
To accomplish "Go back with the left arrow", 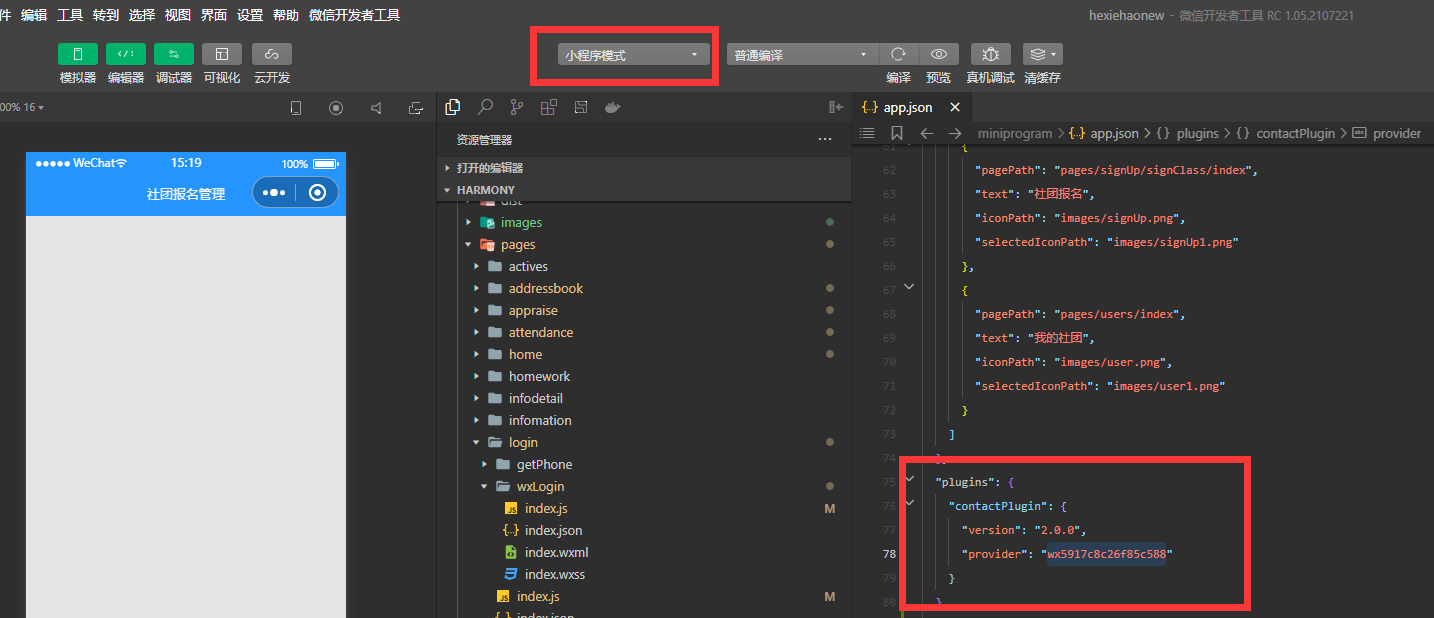I will [927, 133].
